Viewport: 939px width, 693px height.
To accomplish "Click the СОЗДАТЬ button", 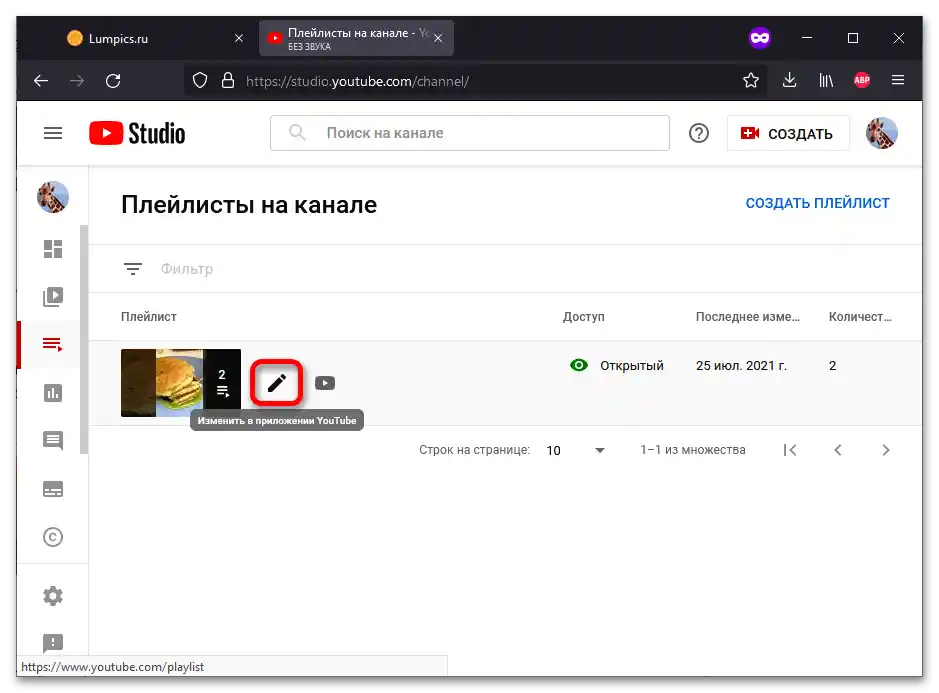I will (787, 133).
